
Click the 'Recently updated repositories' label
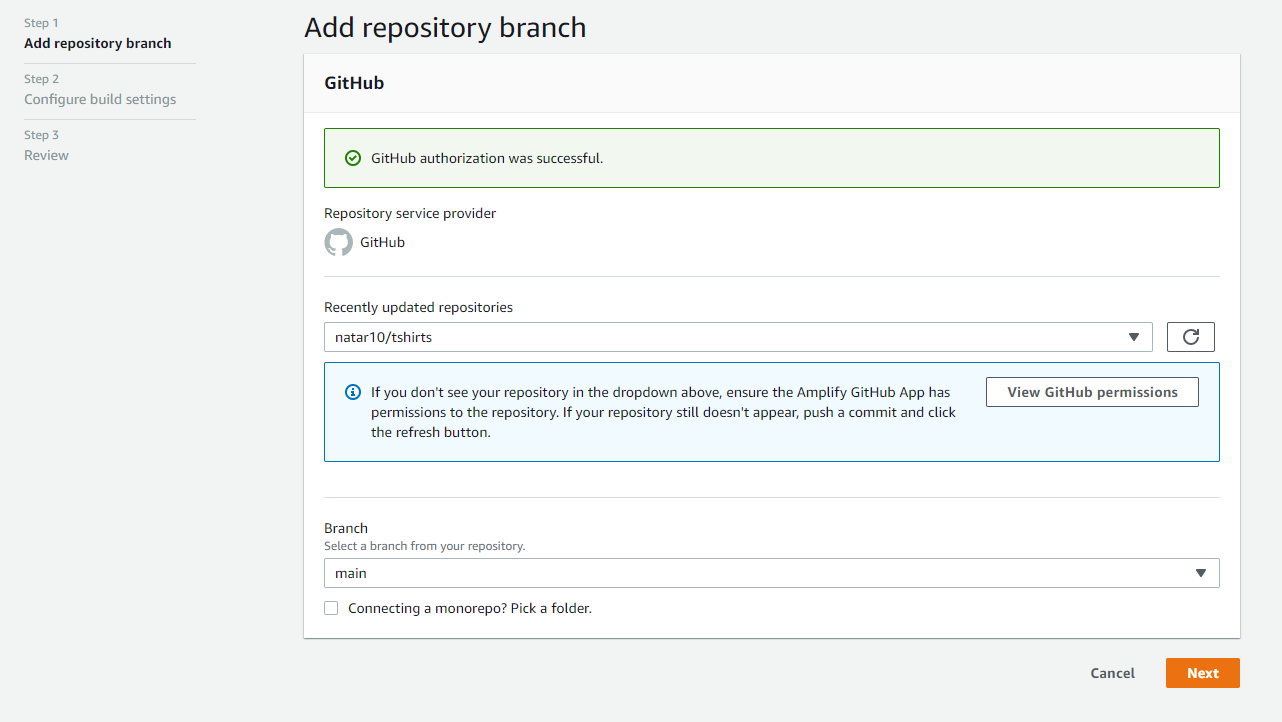pos(418,307)
